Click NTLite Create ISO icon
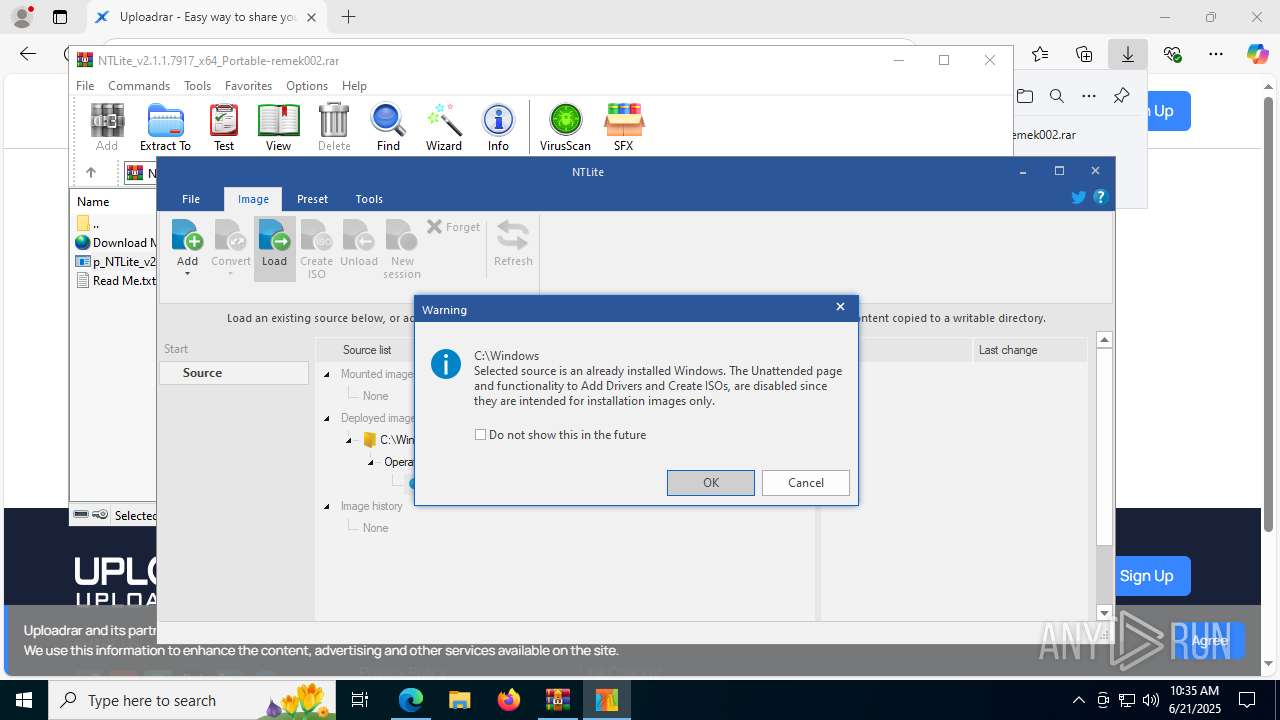This screenshot has height=720, width=1280. pos(317,249)
